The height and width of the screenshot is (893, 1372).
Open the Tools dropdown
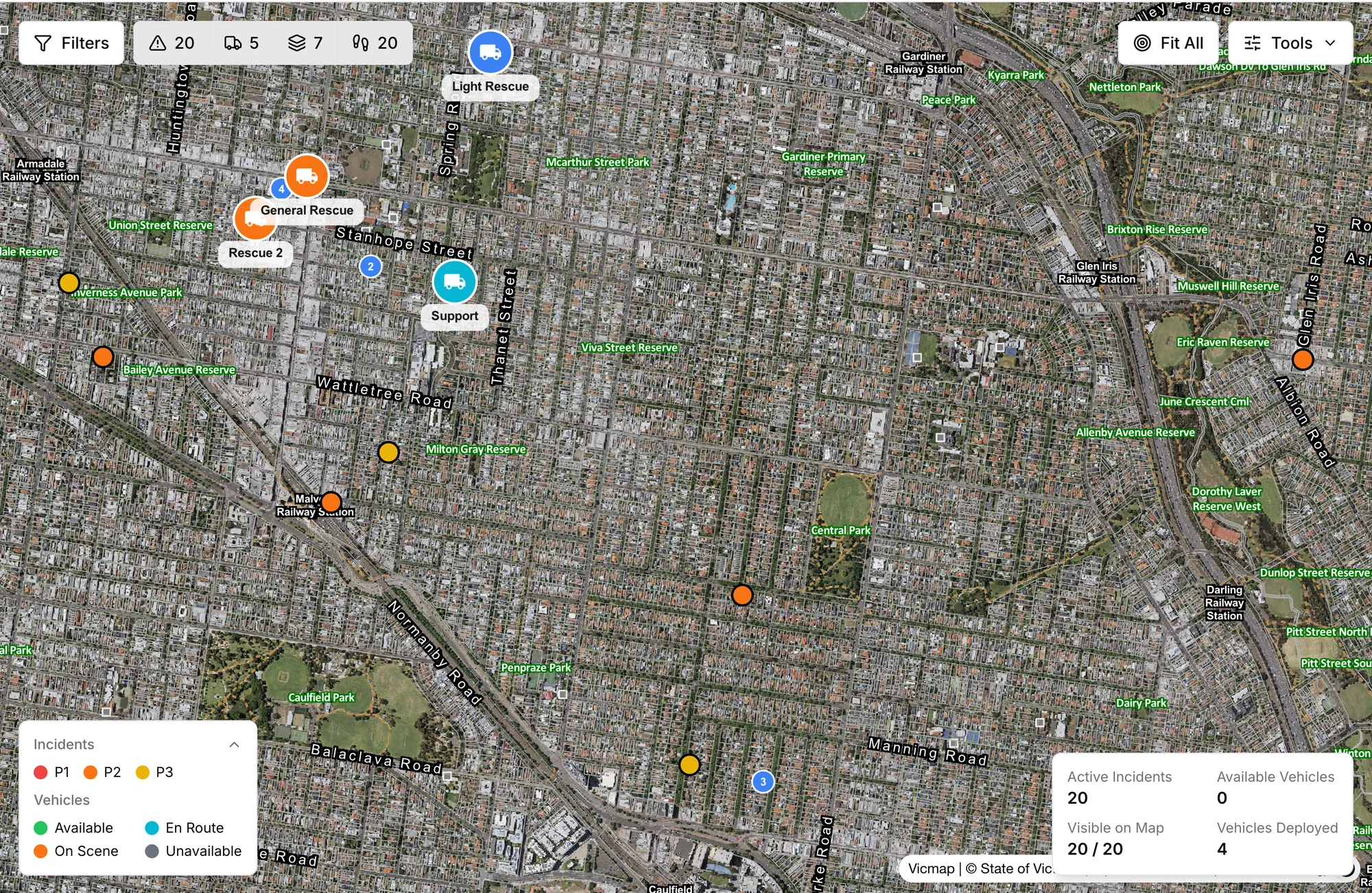(x=1290, y=43)
